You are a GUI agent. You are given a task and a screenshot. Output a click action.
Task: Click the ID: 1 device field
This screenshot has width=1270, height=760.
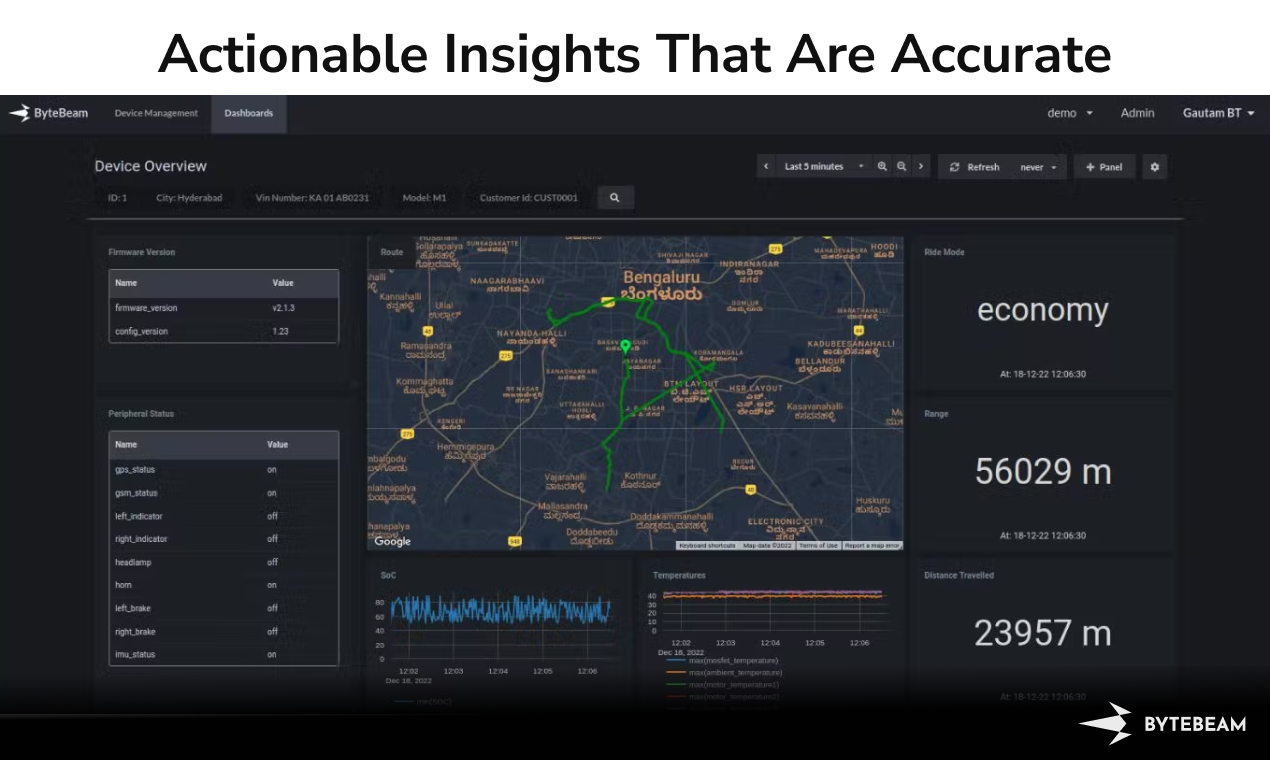pyautogui.click(x=118, y=198)
